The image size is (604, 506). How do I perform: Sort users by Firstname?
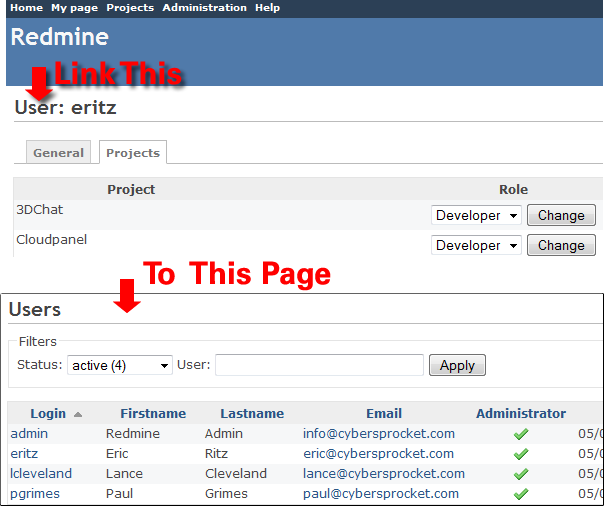coord(153,413)
